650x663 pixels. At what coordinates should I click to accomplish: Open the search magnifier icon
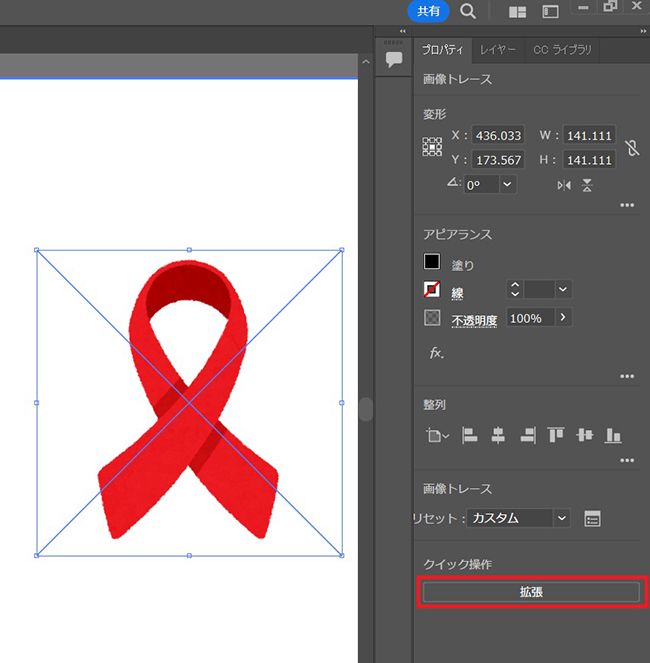468,12
